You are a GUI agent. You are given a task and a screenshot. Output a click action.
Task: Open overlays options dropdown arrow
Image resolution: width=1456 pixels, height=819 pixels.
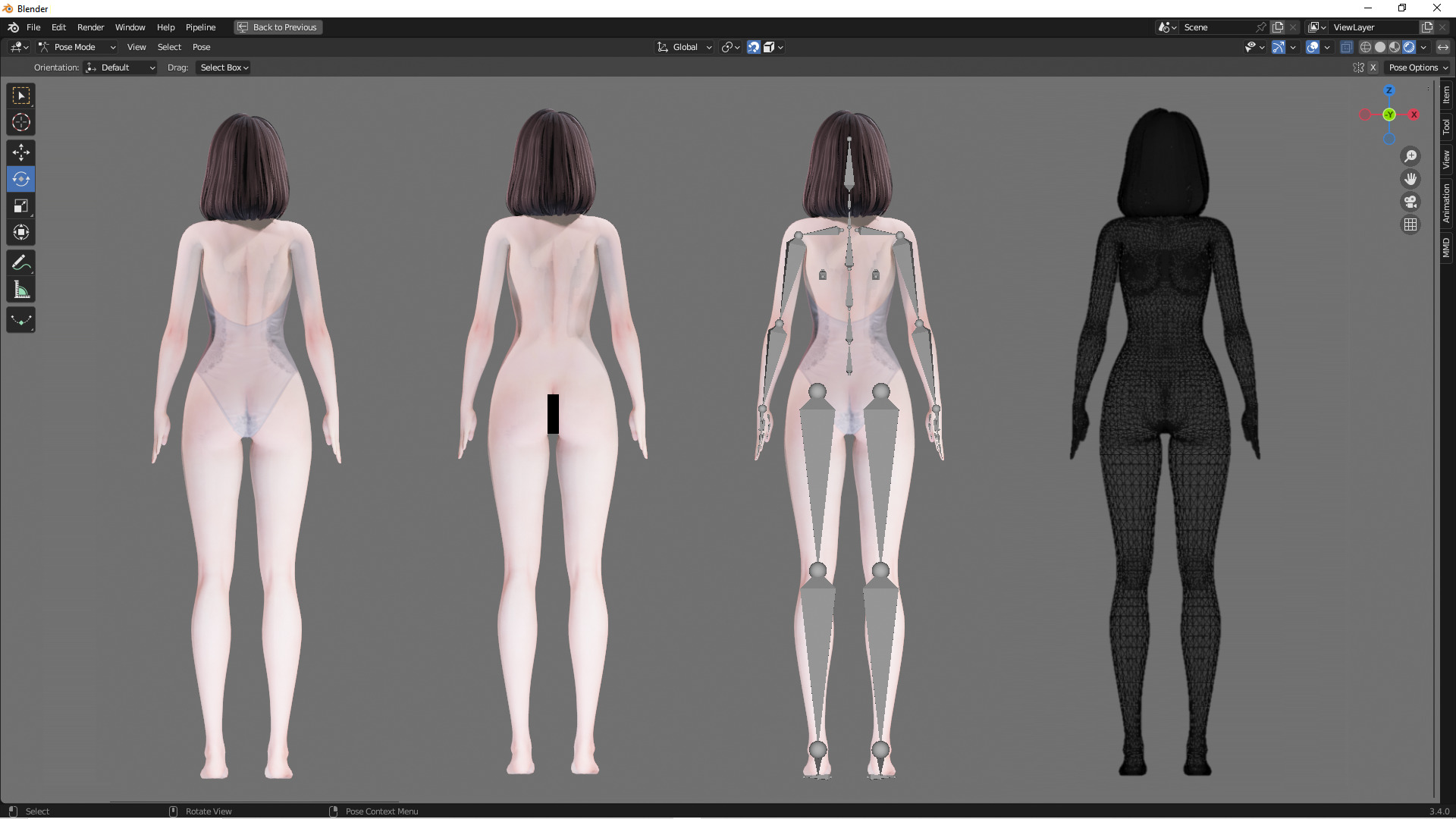click(1327, 47)
